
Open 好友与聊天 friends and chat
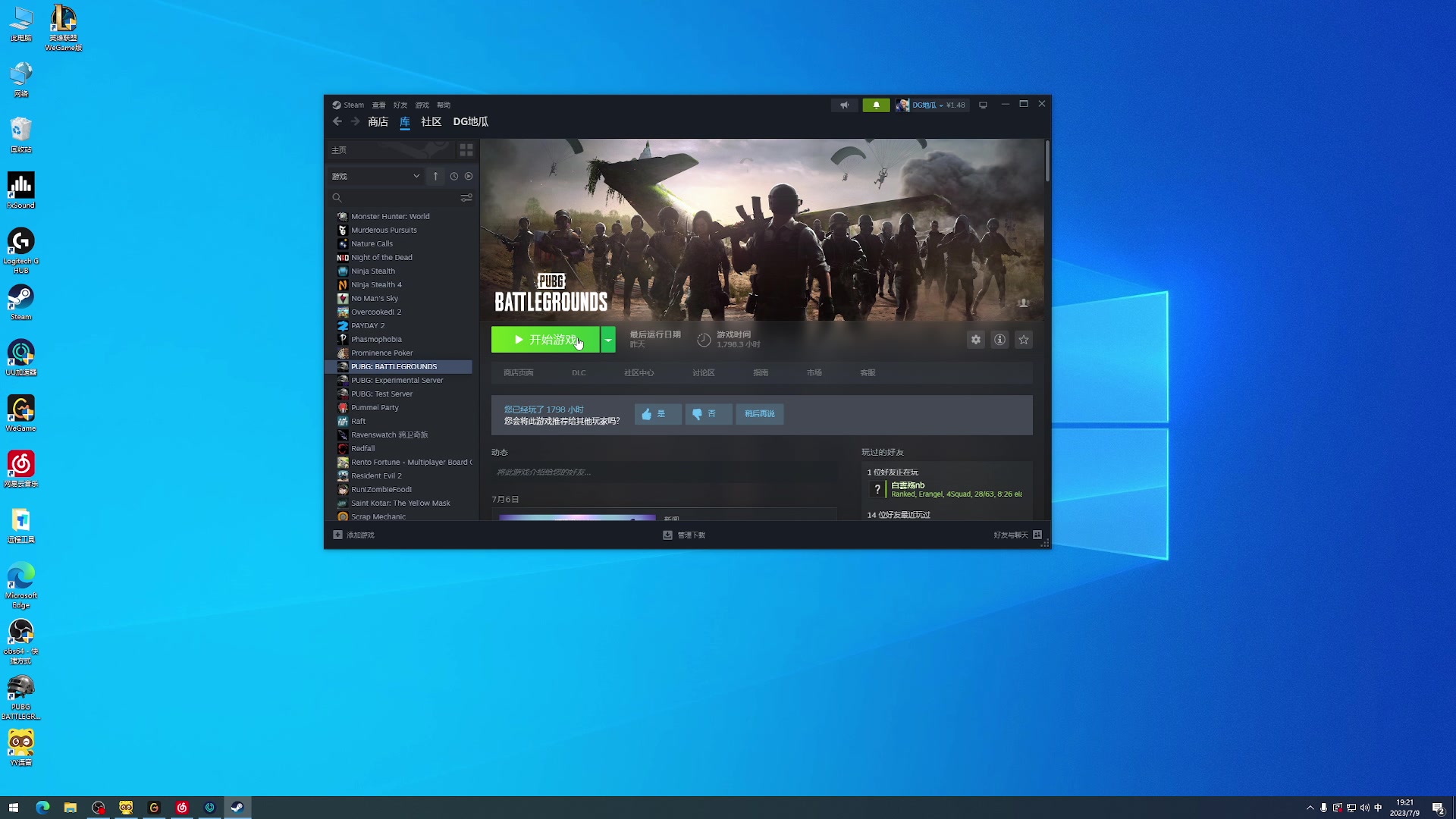click(1018, 535)
